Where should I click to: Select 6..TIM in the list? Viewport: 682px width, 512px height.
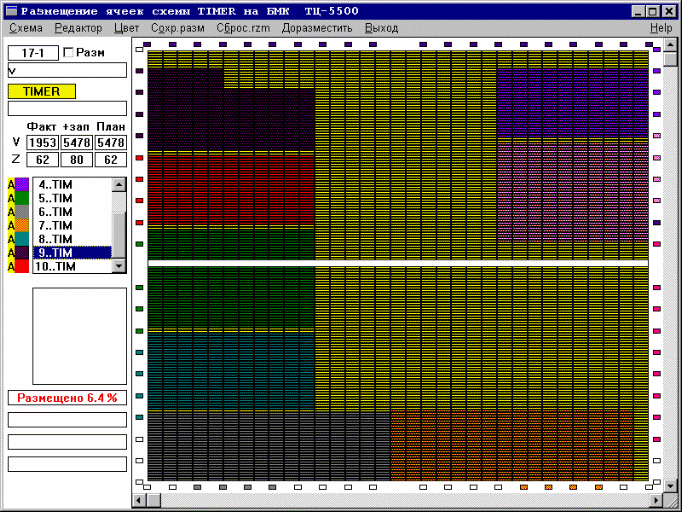tap(72, 212)
